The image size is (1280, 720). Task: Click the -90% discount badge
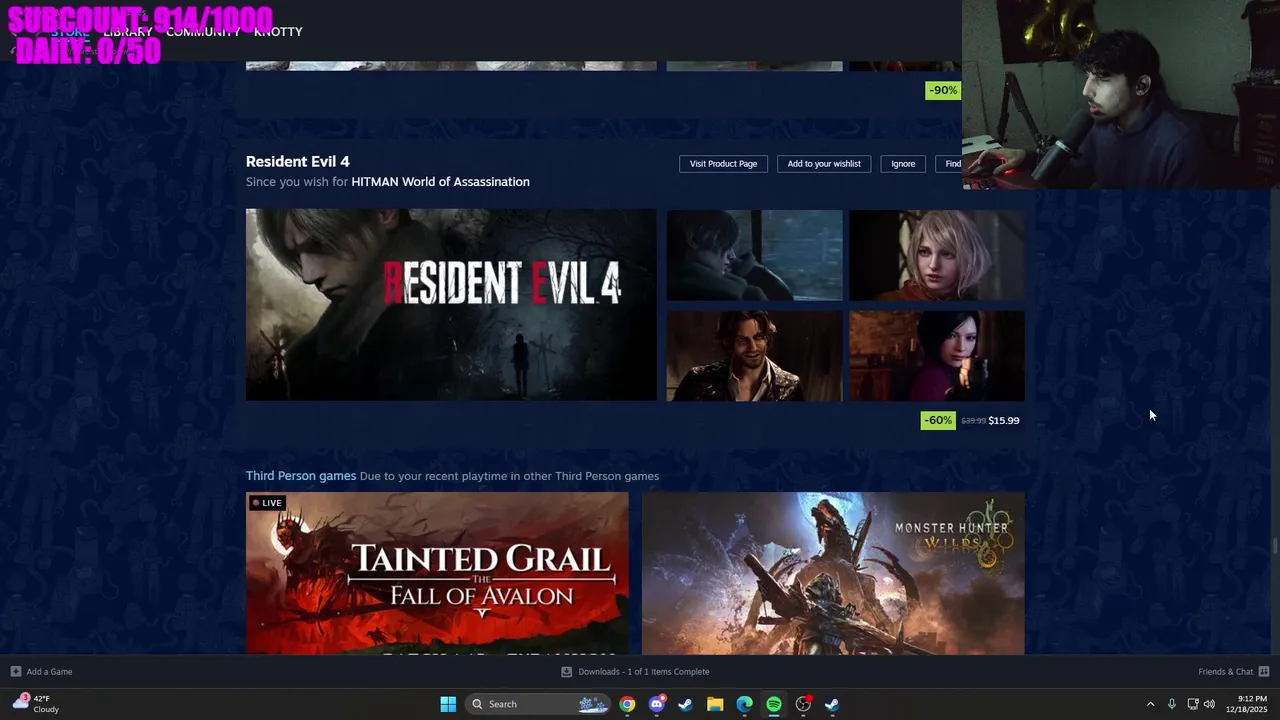tap(943, 90)
